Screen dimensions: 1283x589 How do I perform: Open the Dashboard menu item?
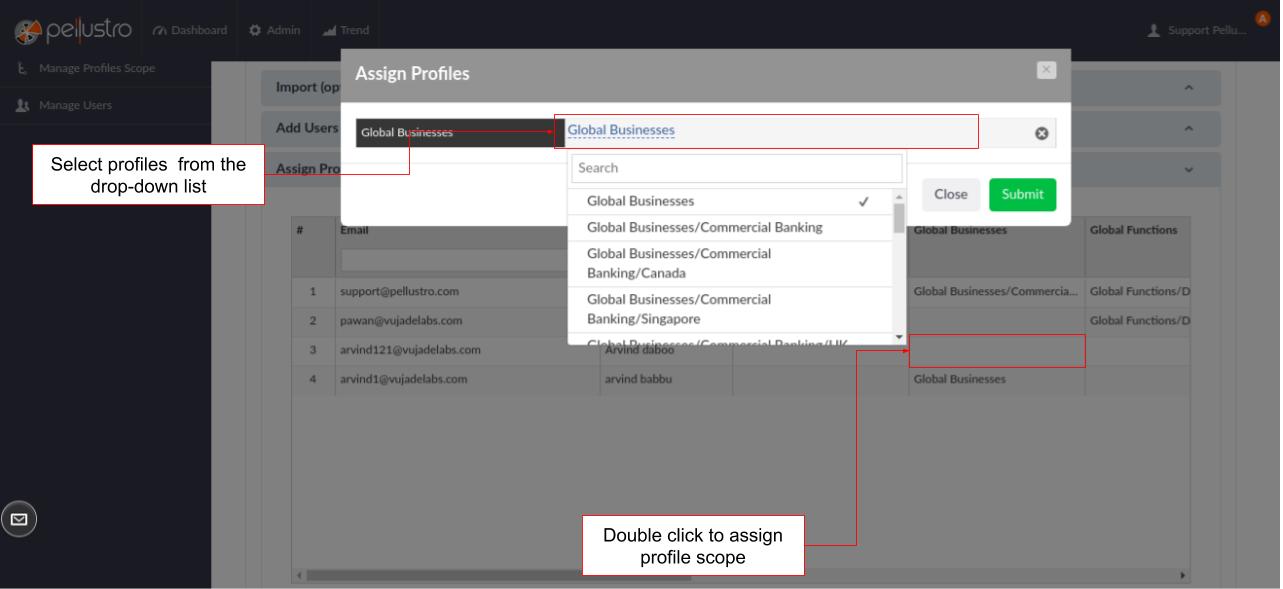coord(190,31)
